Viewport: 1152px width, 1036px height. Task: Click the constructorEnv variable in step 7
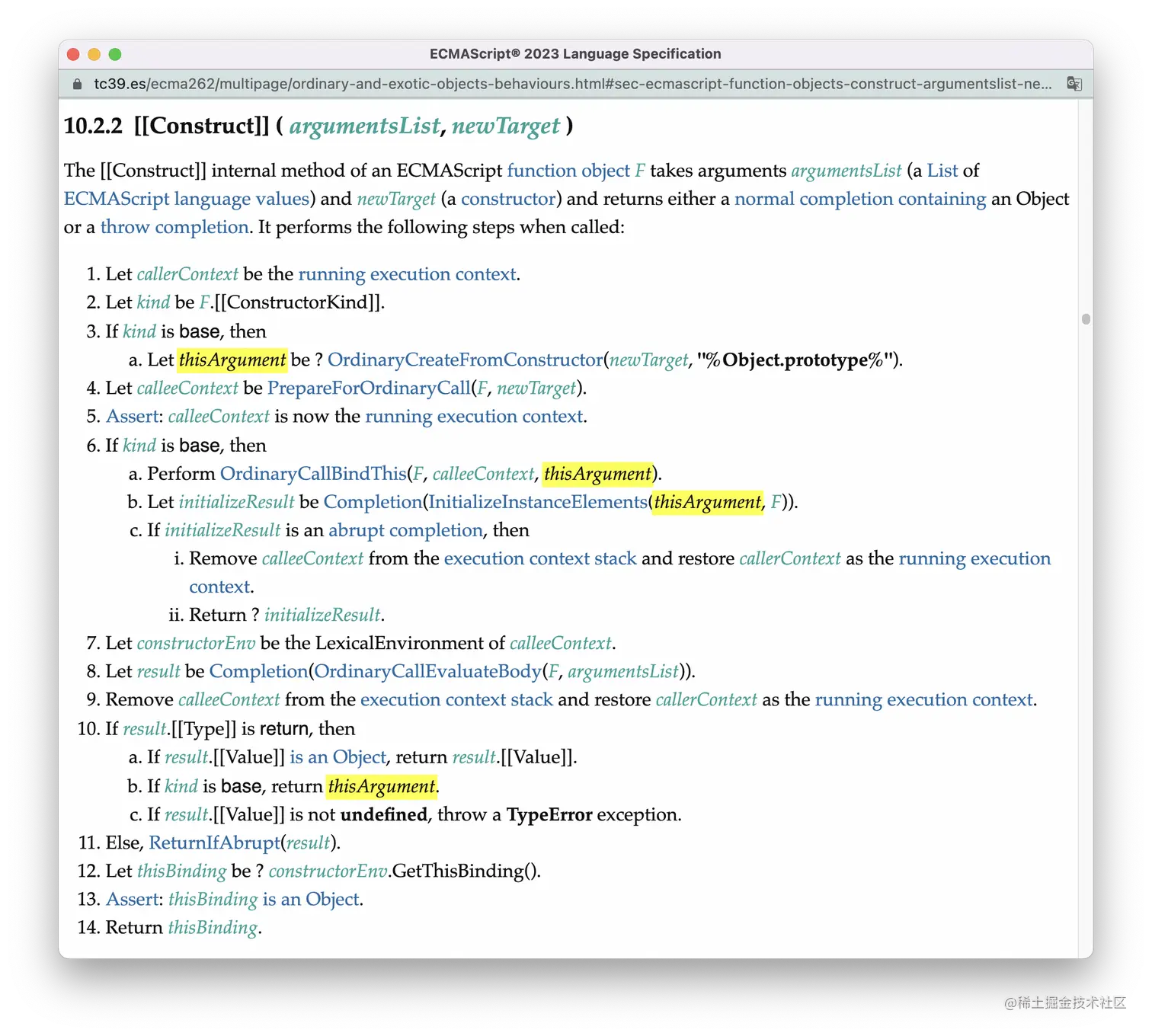196,643
